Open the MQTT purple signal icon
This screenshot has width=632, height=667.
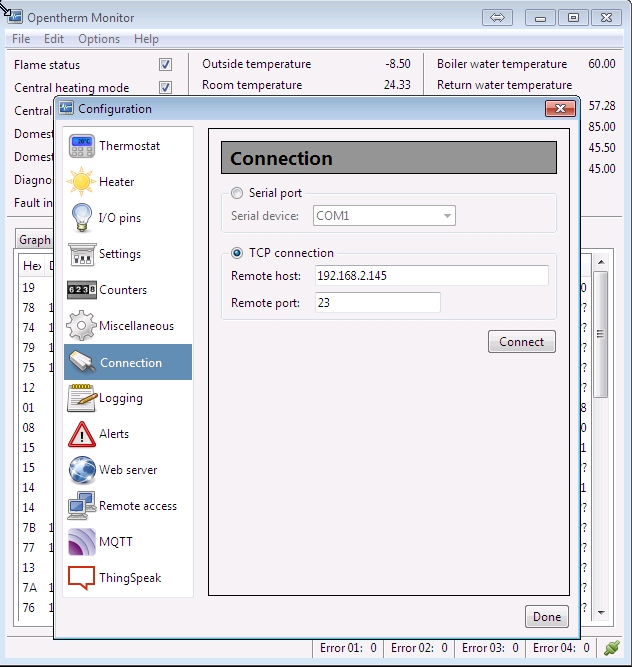click(x=82, y=542)
